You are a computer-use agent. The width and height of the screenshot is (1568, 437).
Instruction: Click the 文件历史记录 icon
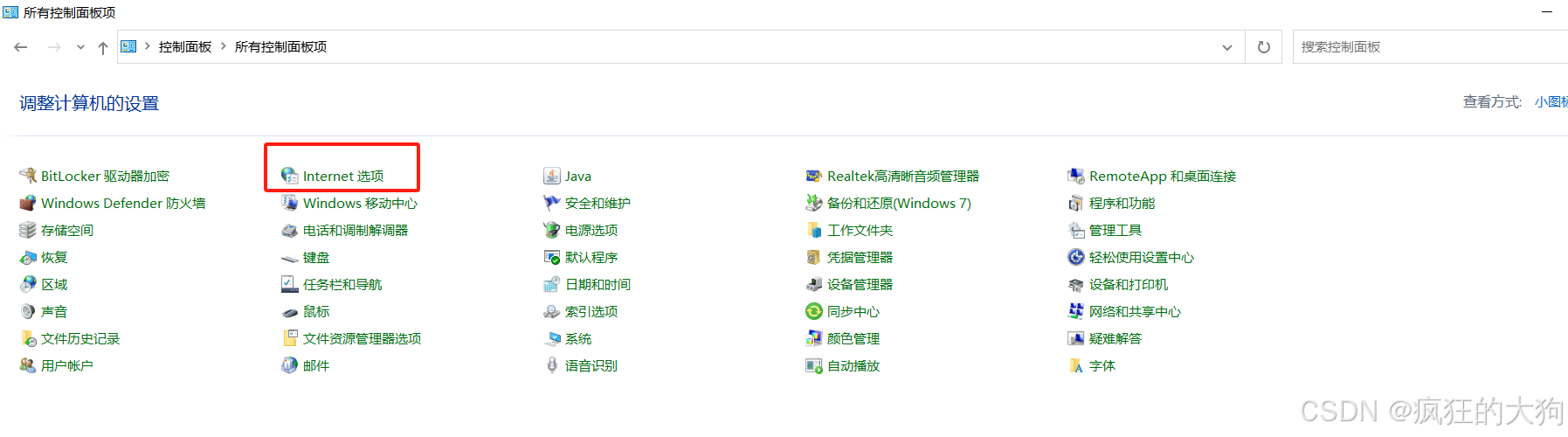28,338
